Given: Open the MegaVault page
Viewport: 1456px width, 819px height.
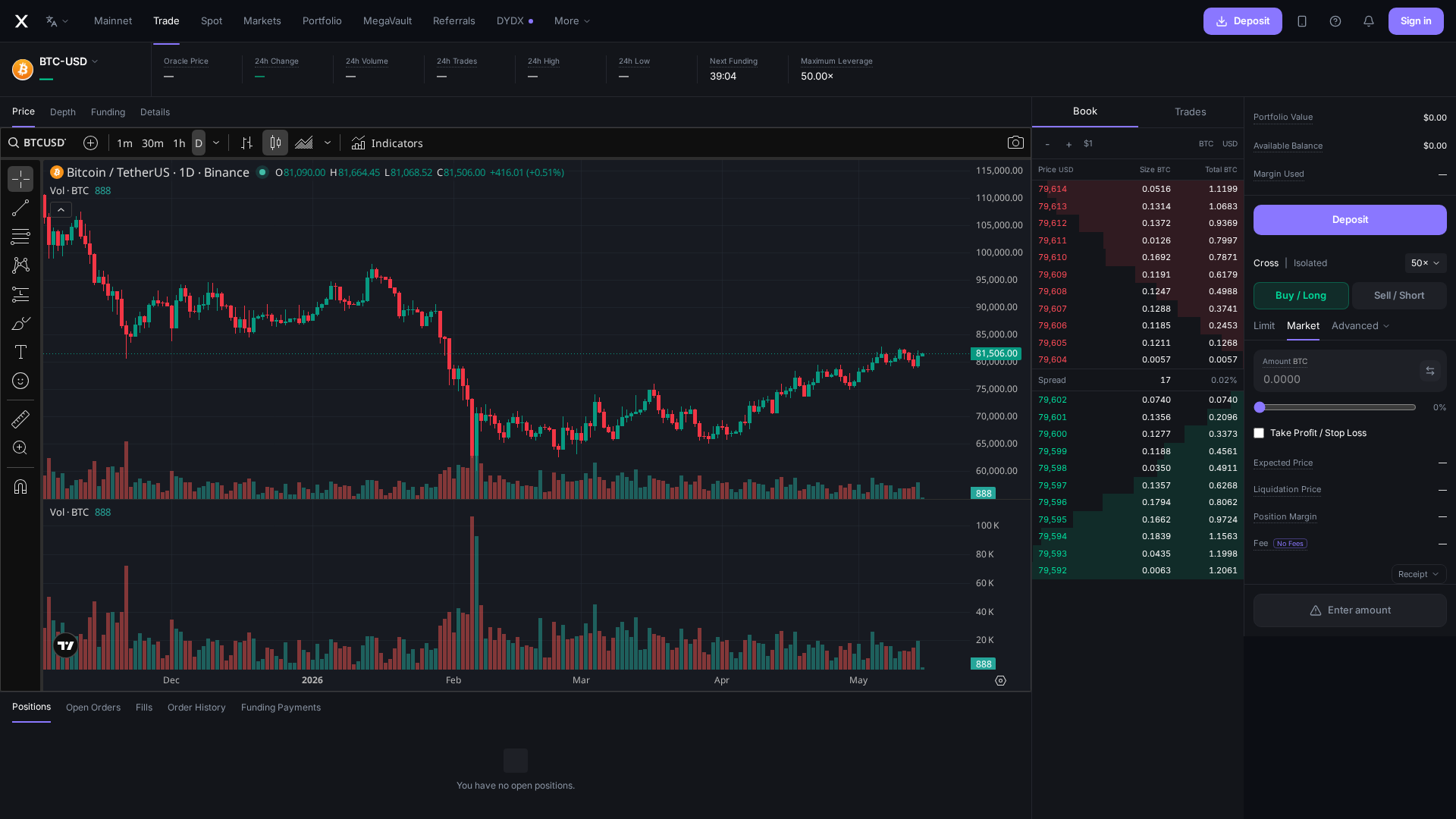Looking at the screenshot, I should pos(388,21).
